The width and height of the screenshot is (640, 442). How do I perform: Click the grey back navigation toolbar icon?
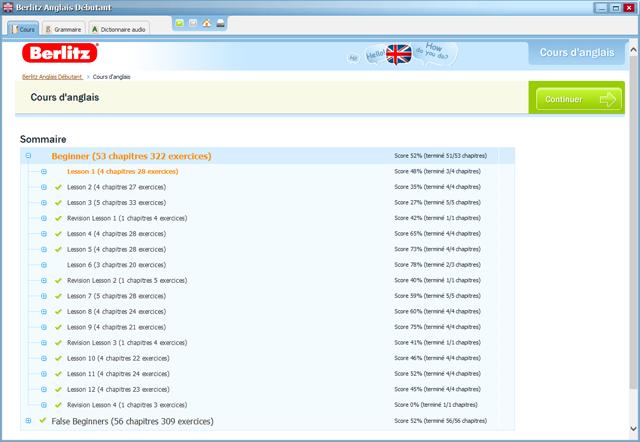click(x=193, y=23)
